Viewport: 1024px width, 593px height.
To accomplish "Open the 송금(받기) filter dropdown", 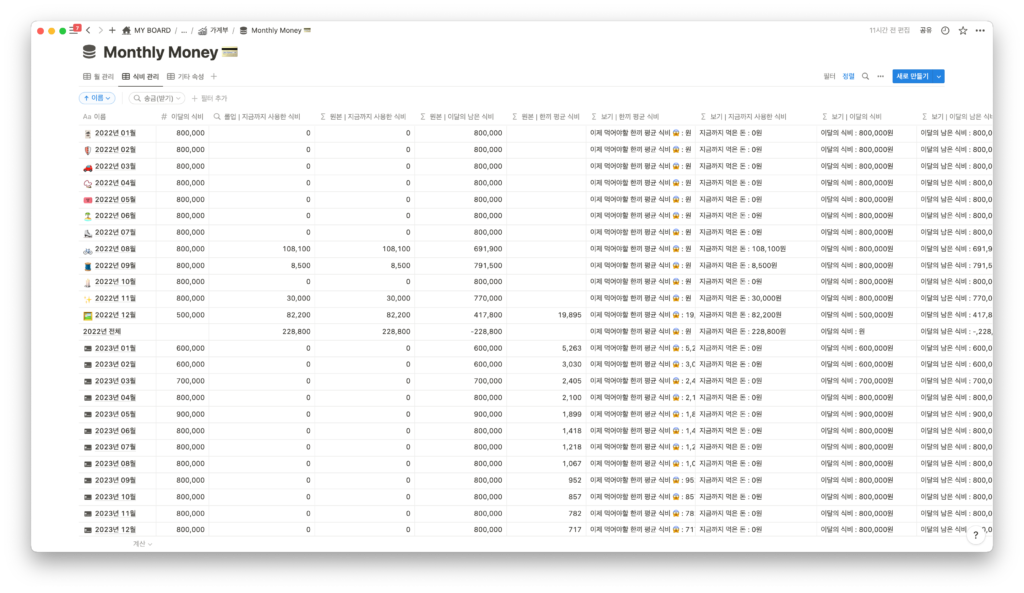I will pyautogui.click(x=158, y=98).
